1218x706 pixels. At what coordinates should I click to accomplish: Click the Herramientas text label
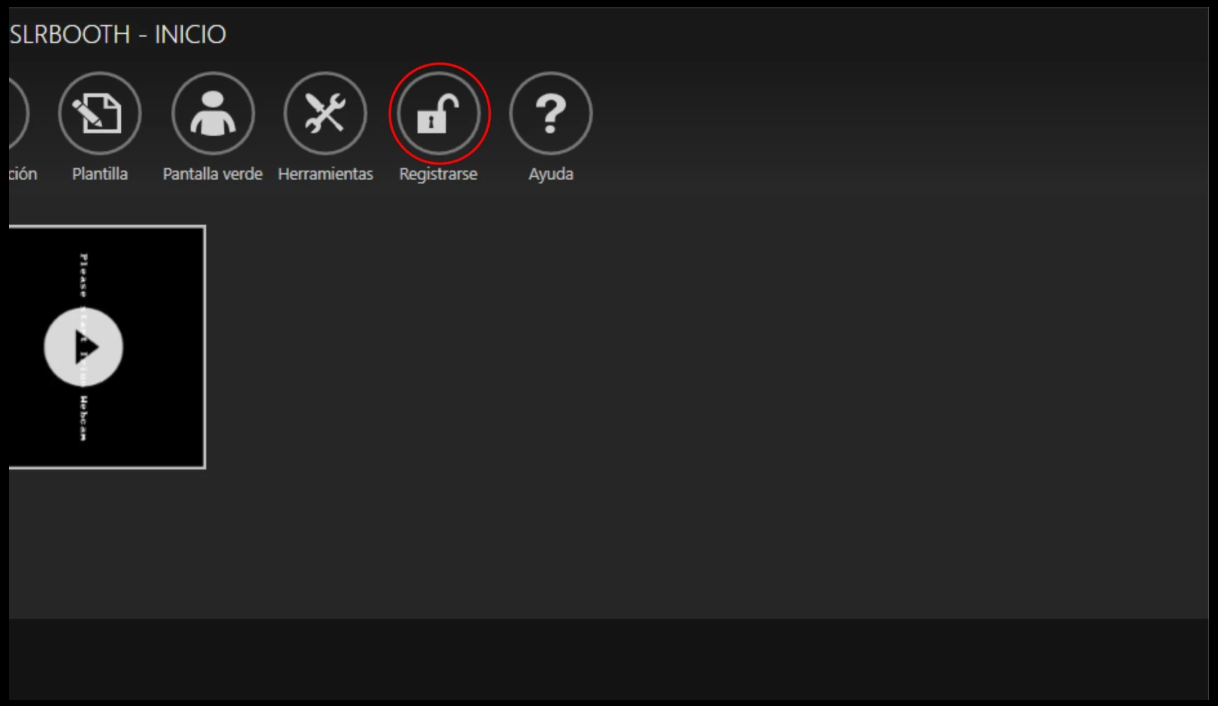tap(325, 174)
